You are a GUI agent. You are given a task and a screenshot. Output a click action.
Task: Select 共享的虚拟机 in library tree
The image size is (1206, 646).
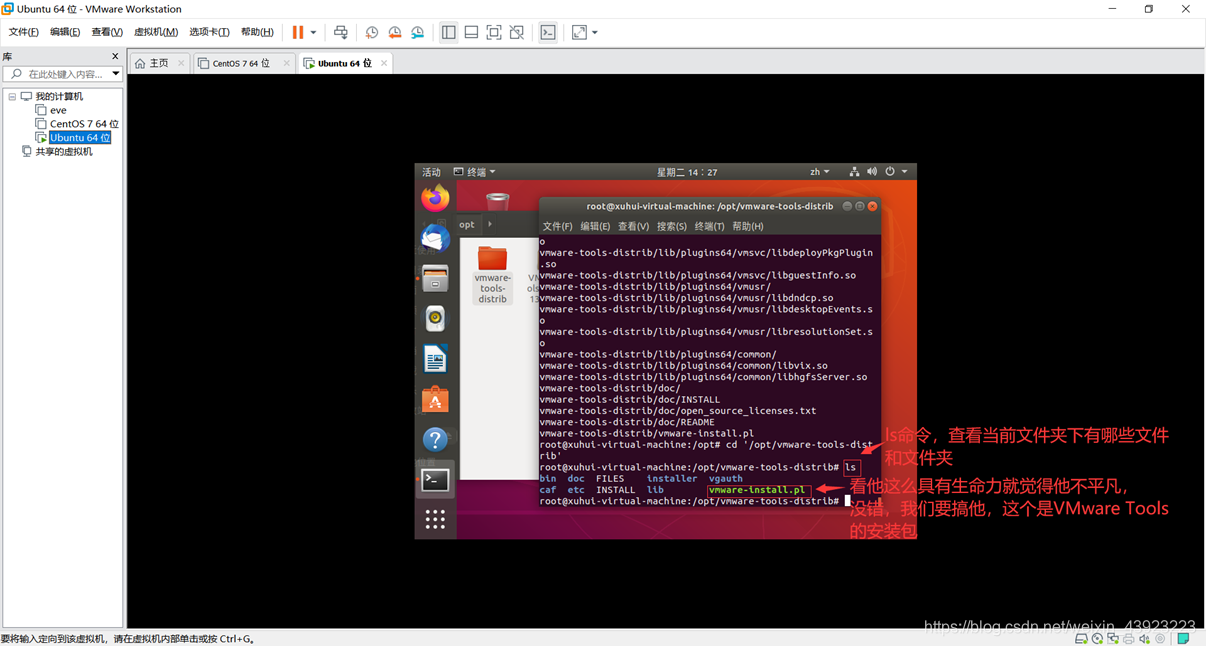click(x=64, y=152)
